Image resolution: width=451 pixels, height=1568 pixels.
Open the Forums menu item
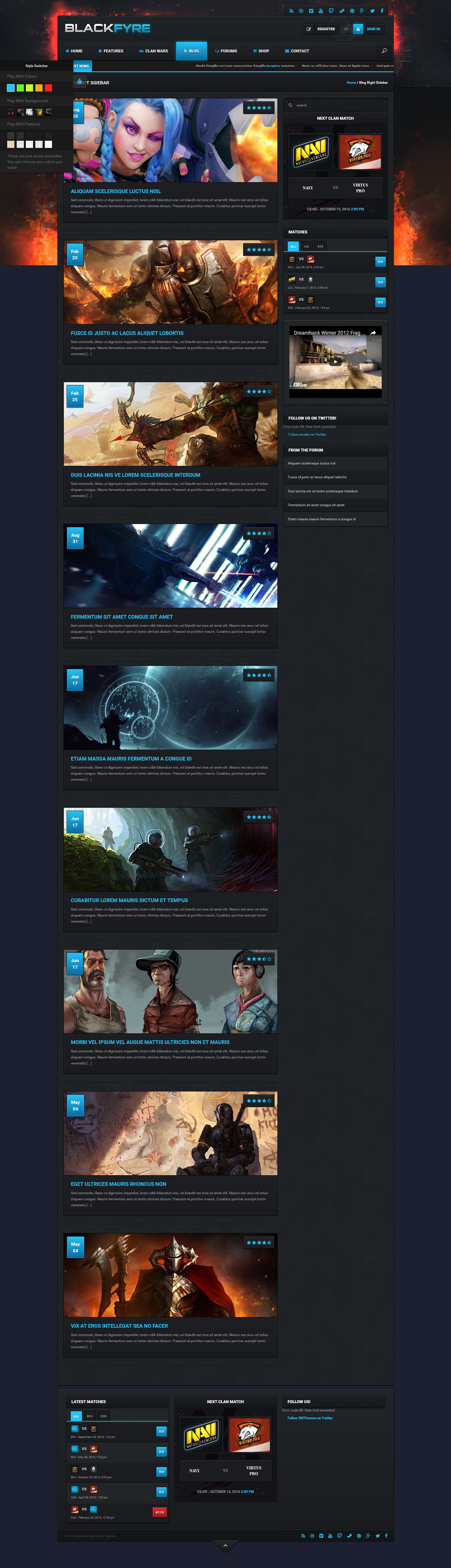click(226, 51)
